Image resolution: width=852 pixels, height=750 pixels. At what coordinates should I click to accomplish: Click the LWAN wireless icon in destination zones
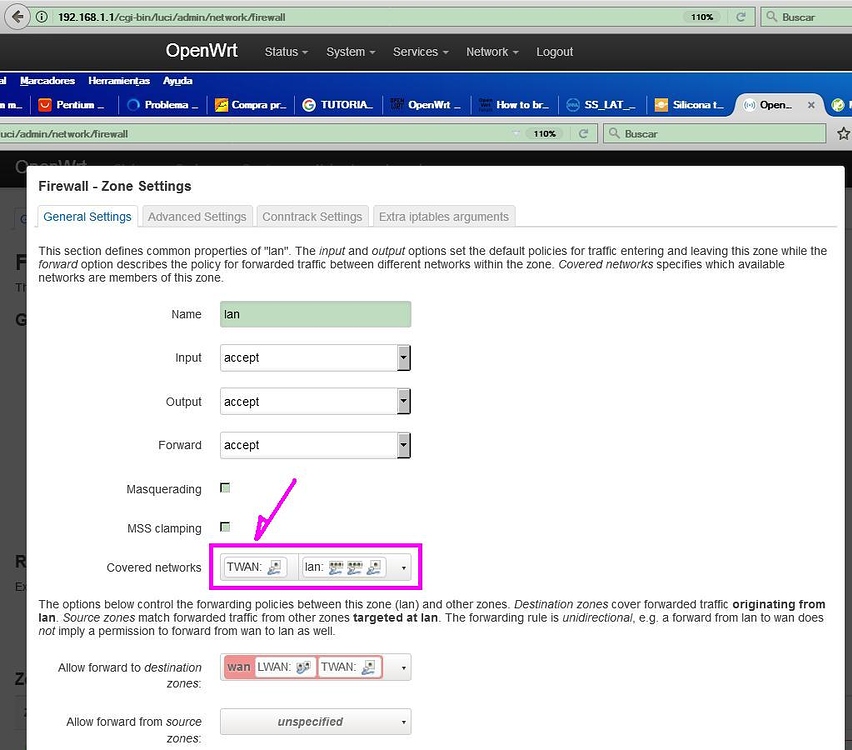point(303,667)
